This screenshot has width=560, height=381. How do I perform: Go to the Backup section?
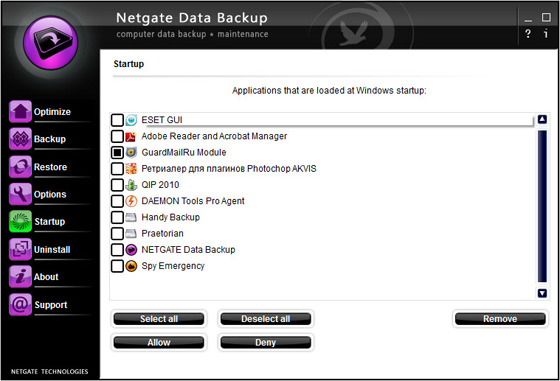(50, 139)
